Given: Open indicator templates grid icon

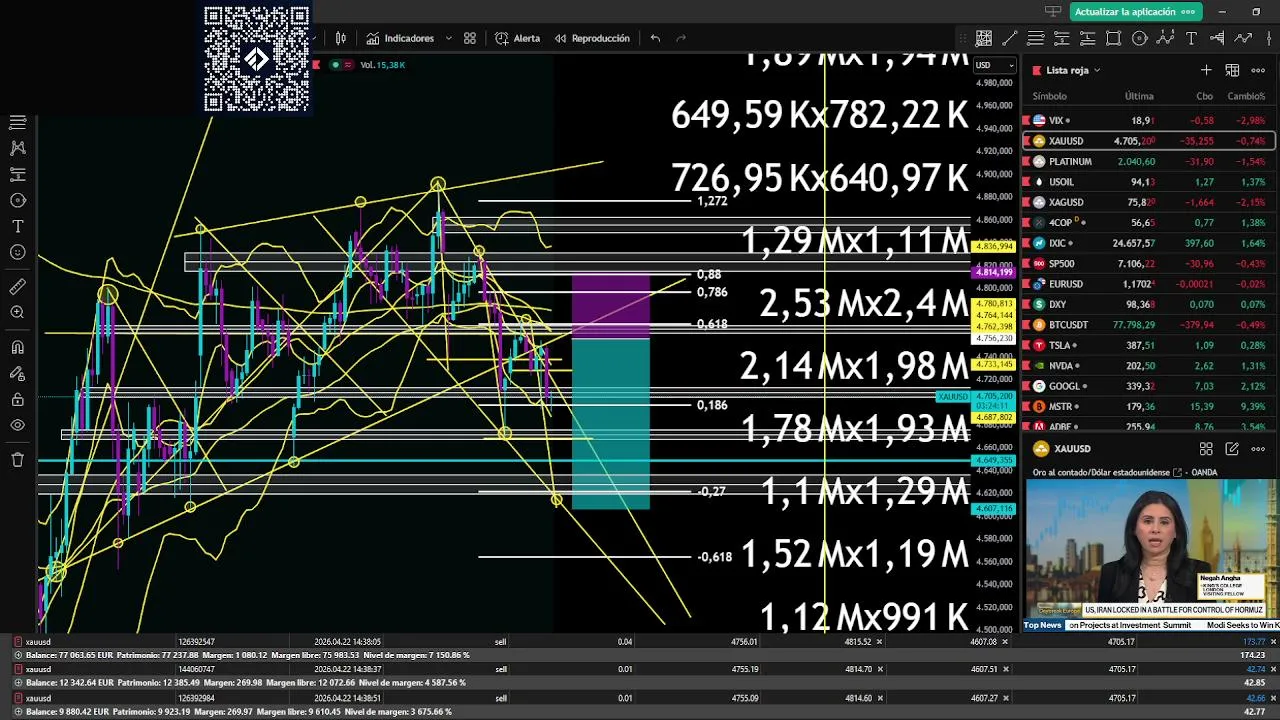Looking at the screenshot, I should (x=470, y=38).
